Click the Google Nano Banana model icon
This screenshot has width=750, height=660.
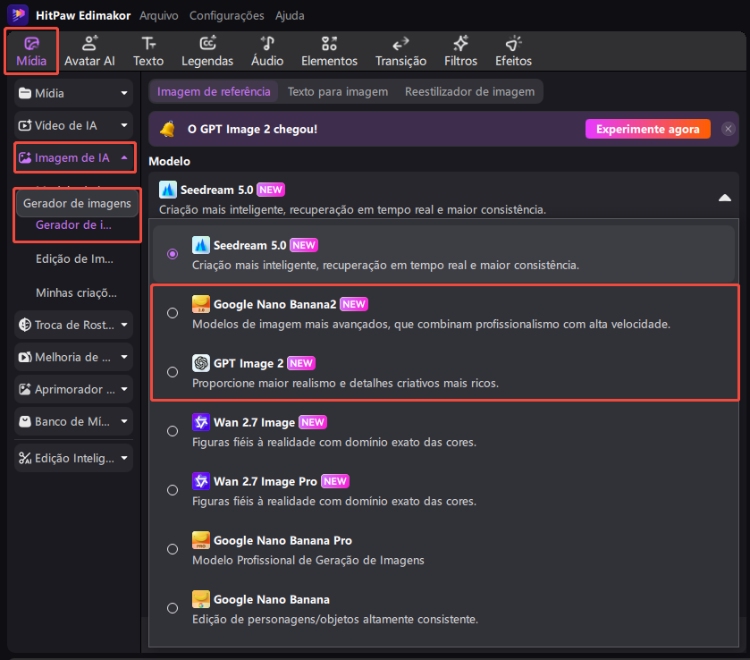point(201,599)
